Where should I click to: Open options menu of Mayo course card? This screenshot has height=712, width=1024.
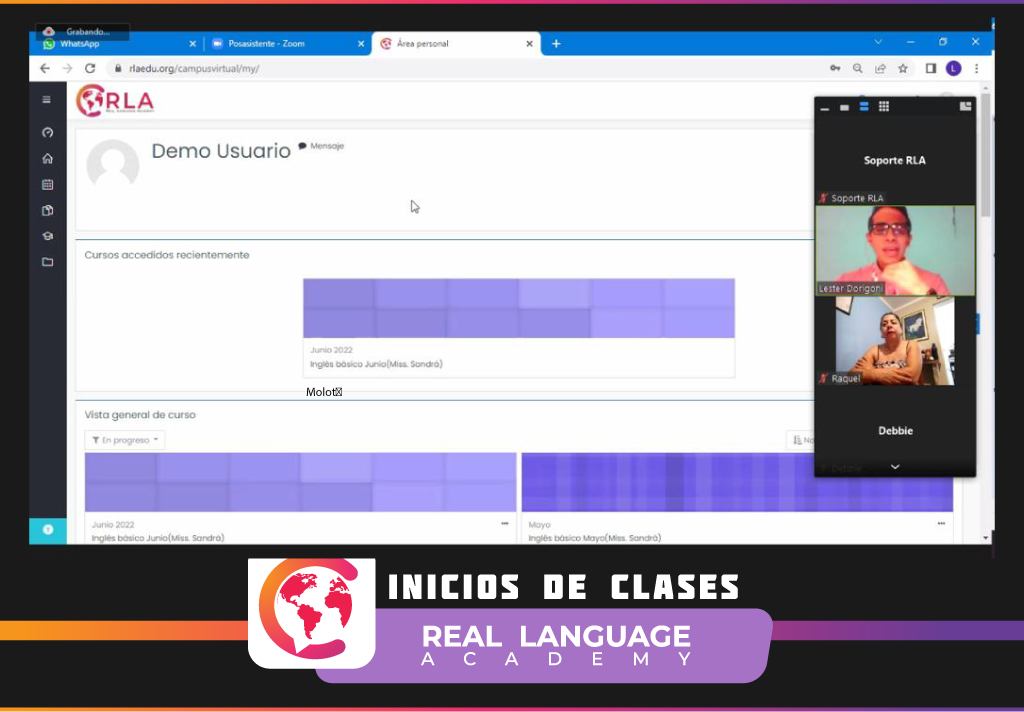click(941, 524)
